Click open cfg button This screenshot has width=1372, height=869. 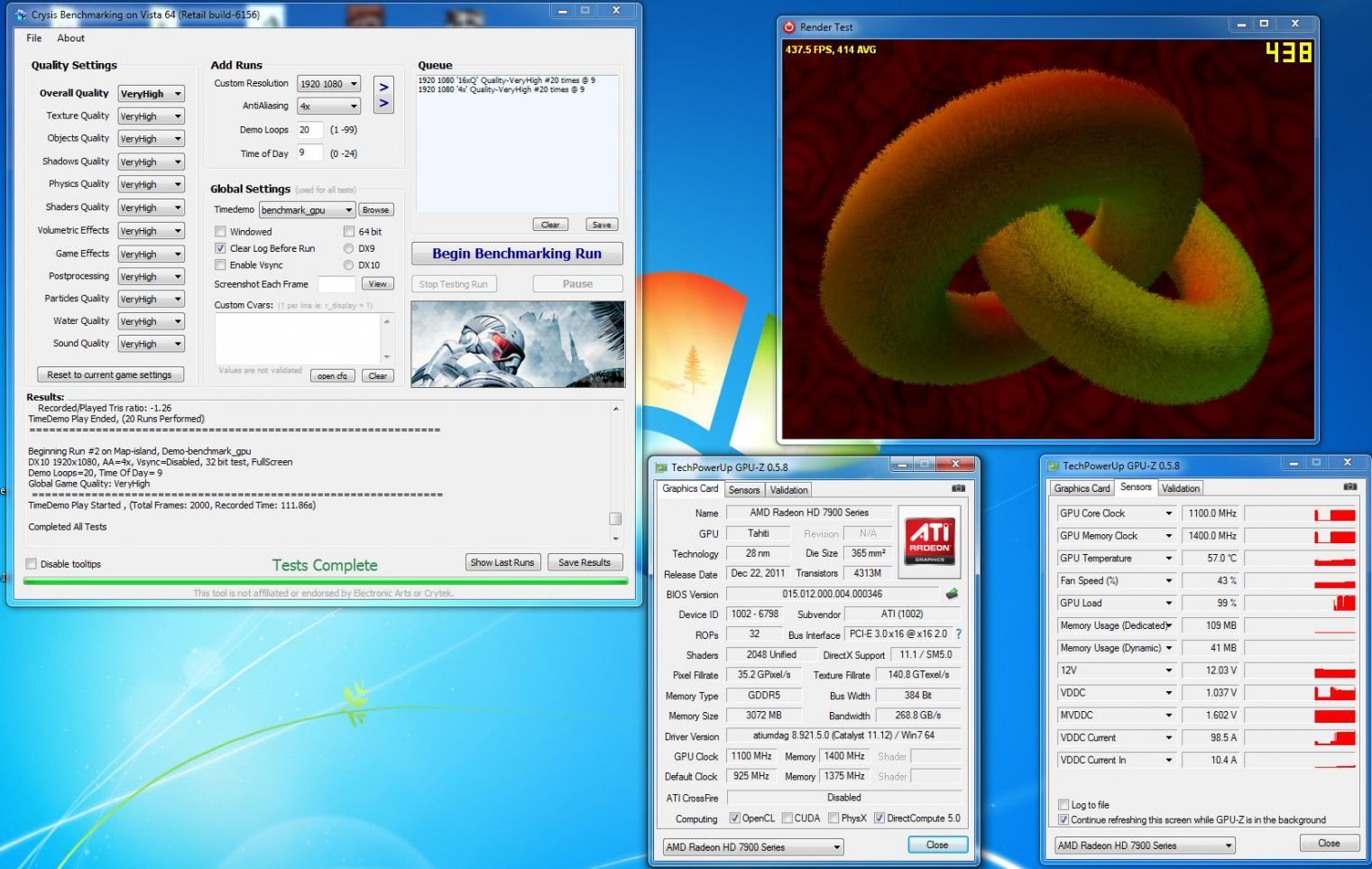tap(332, 376)
